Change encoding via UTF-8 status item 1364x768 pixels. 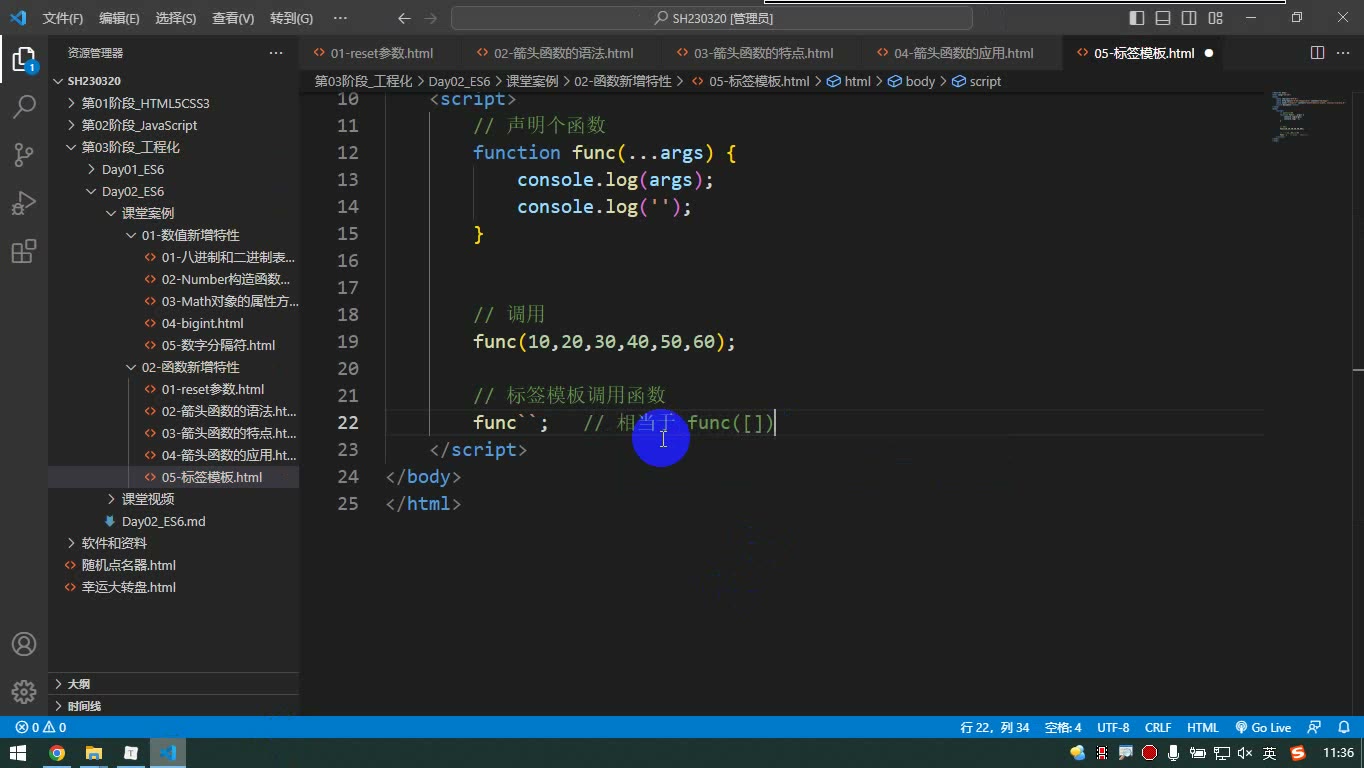pos(1113,728)
